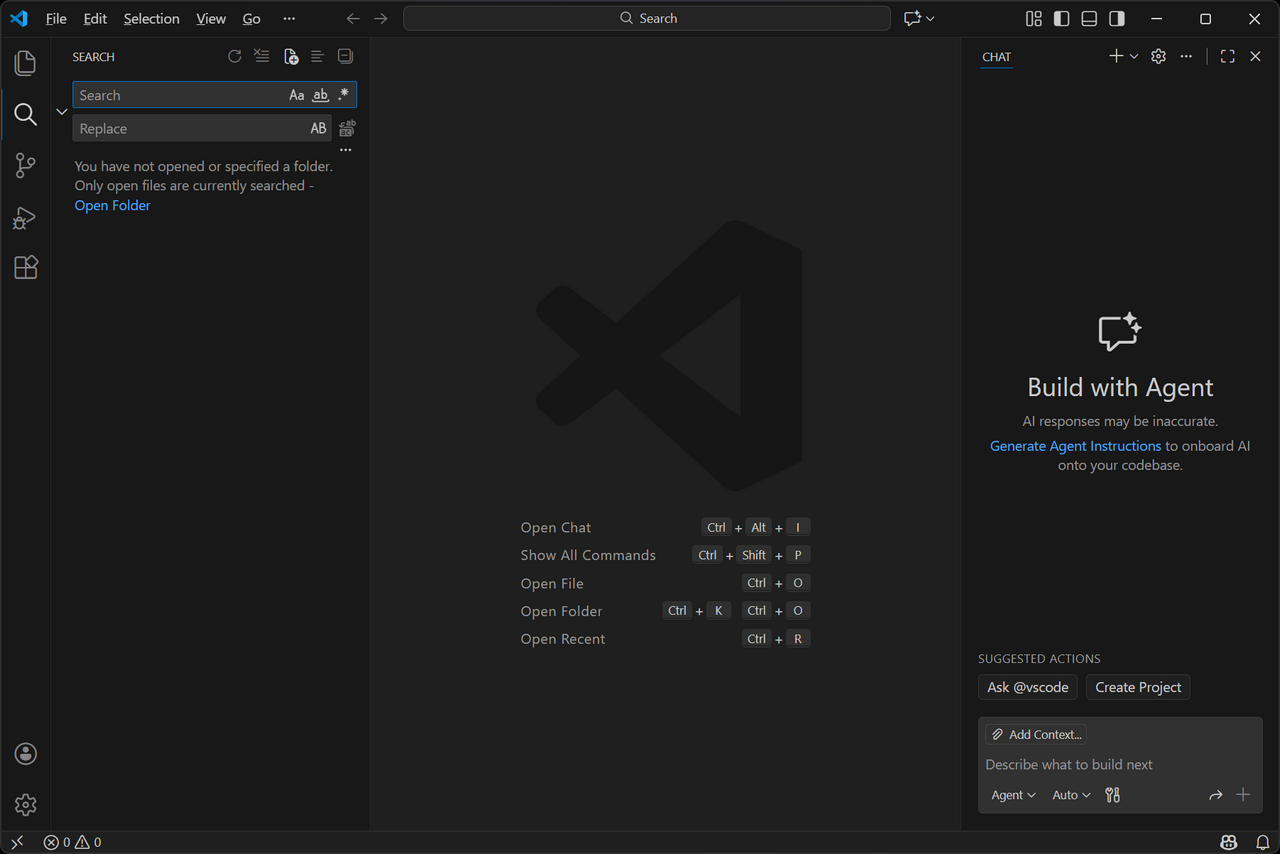Click Replace All icon

347,128
